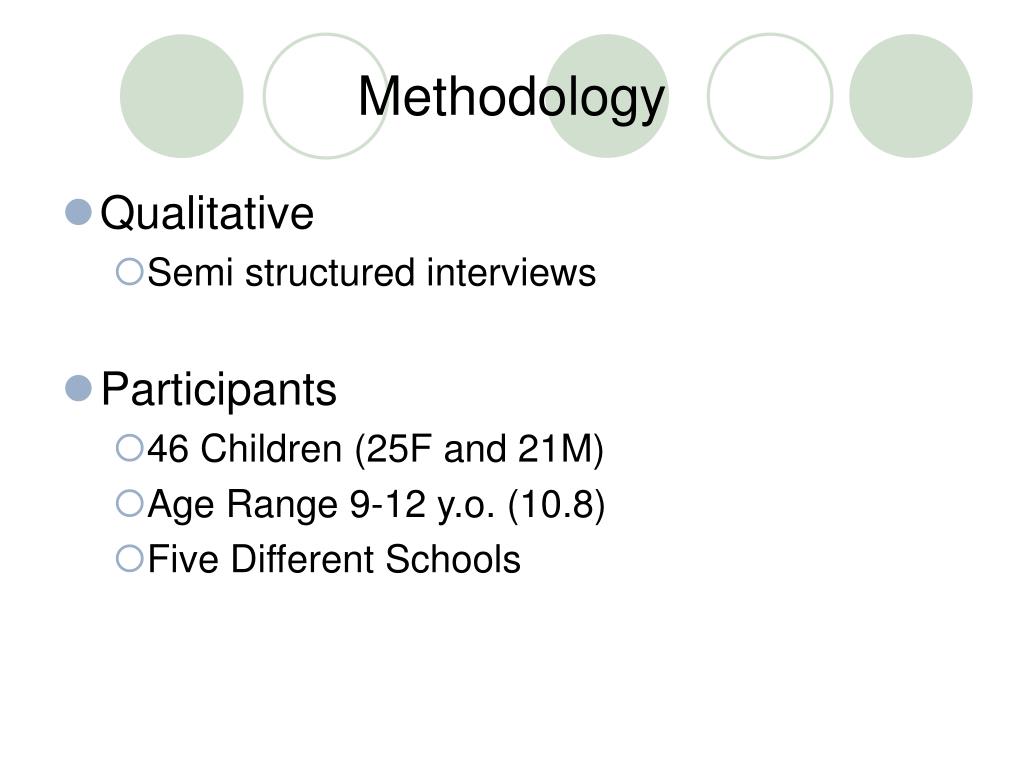
Task: Click the (10.8) mean age text
Action: (x=556, y=505)
